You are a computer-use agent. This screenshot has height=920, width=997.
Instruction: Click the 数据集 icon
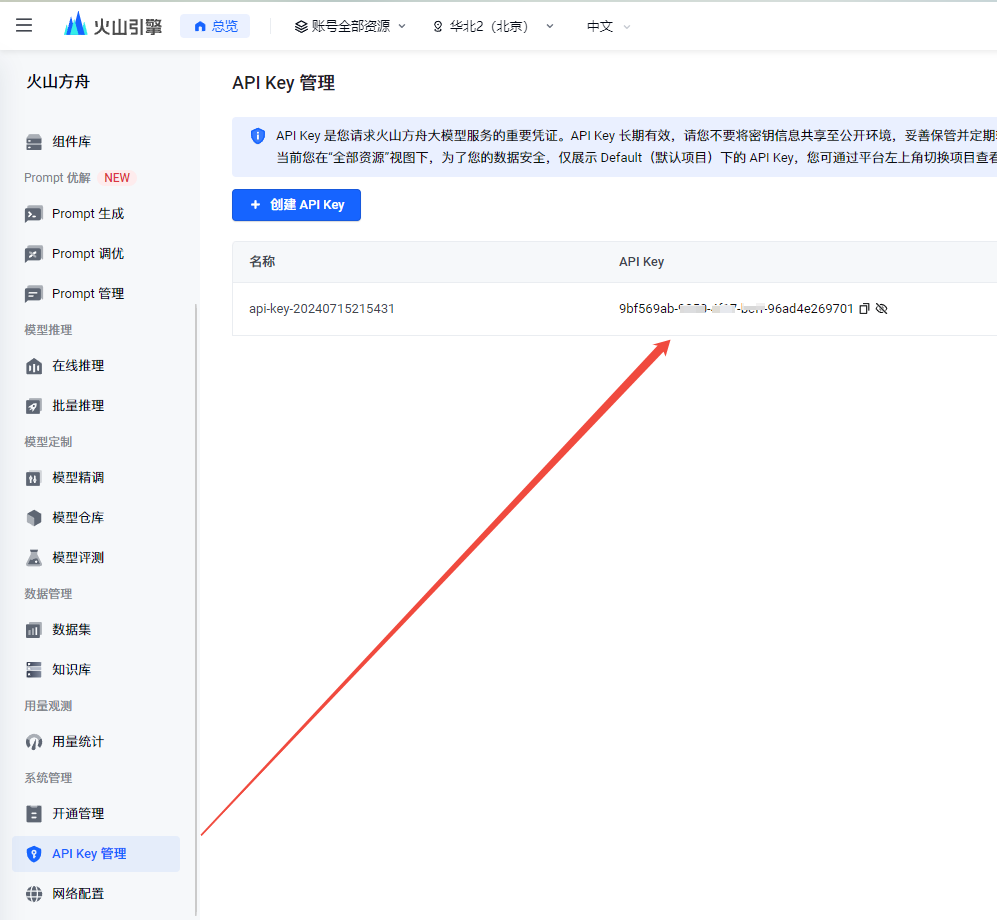(x=34, y=630)
